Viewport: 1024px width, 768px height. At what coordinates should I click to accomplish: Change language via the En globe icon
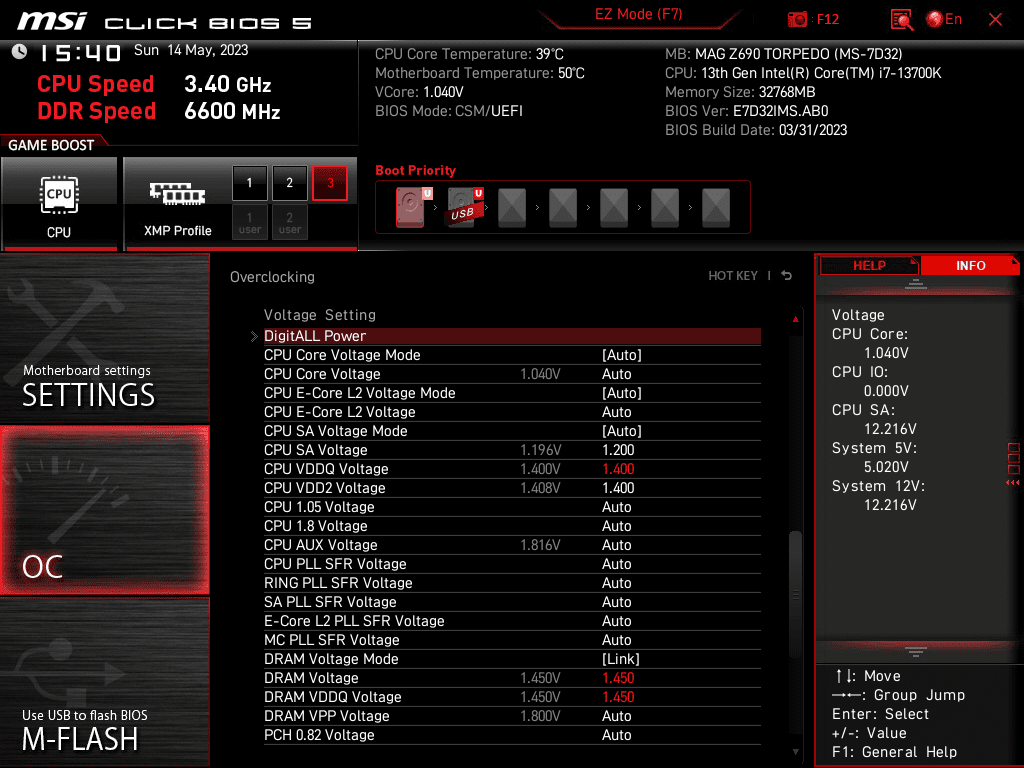(944, 19)
